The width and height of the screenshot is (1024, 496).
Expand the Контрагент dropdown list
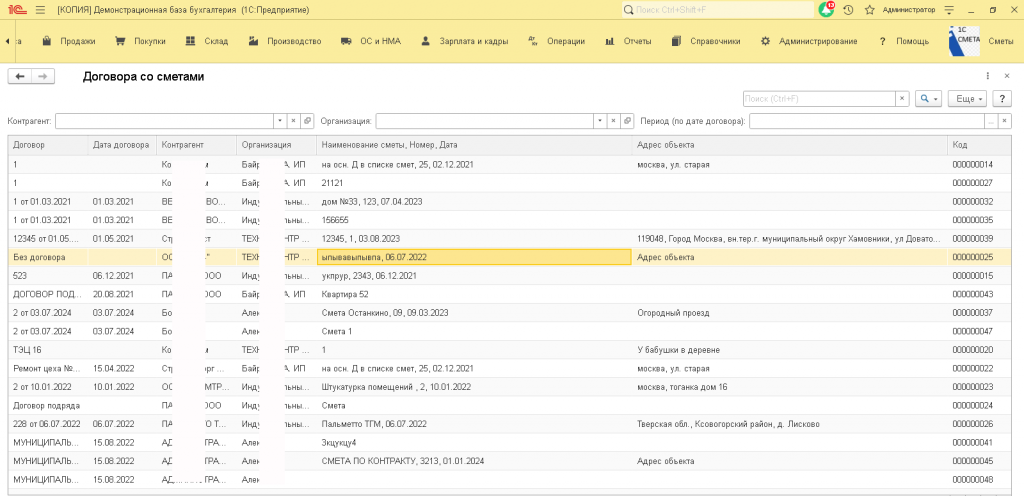pos(280,121)
